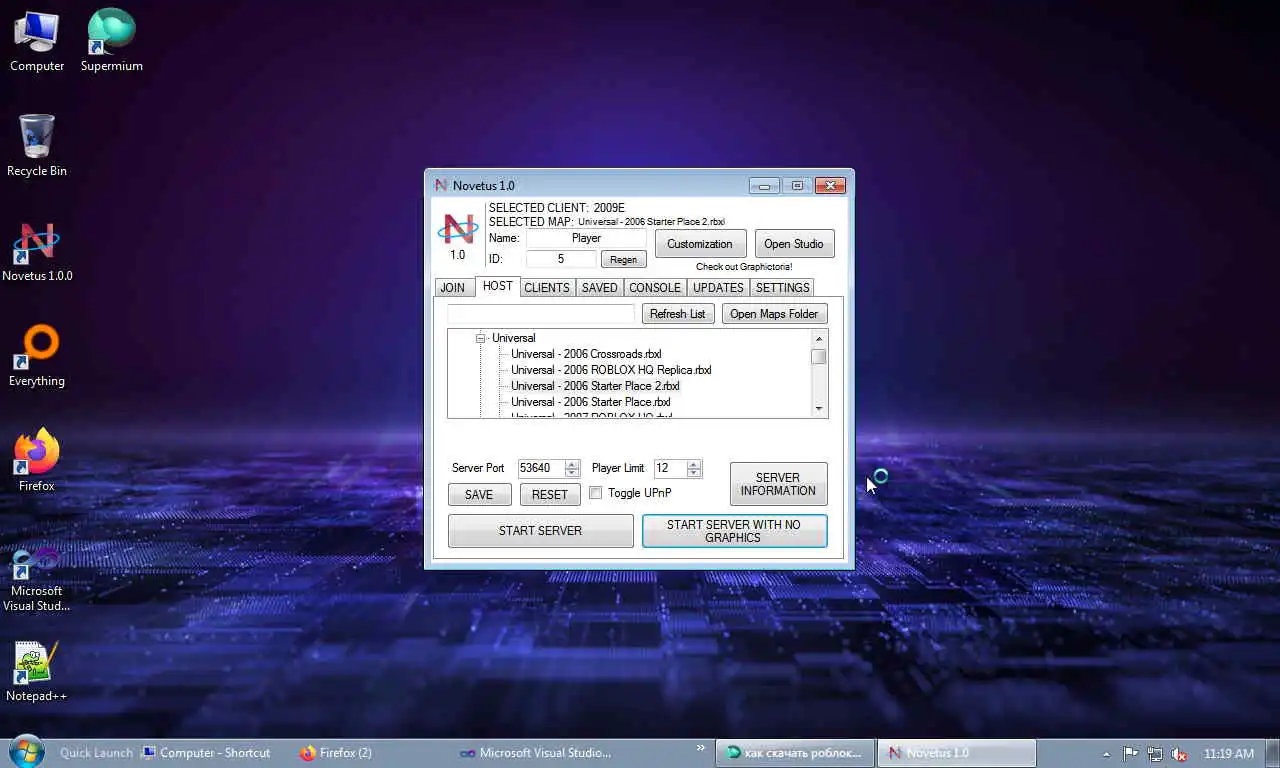Toggle the UPnP checkbox
Viewport: 1280px width, 768px height.
[x=596, y=493]
